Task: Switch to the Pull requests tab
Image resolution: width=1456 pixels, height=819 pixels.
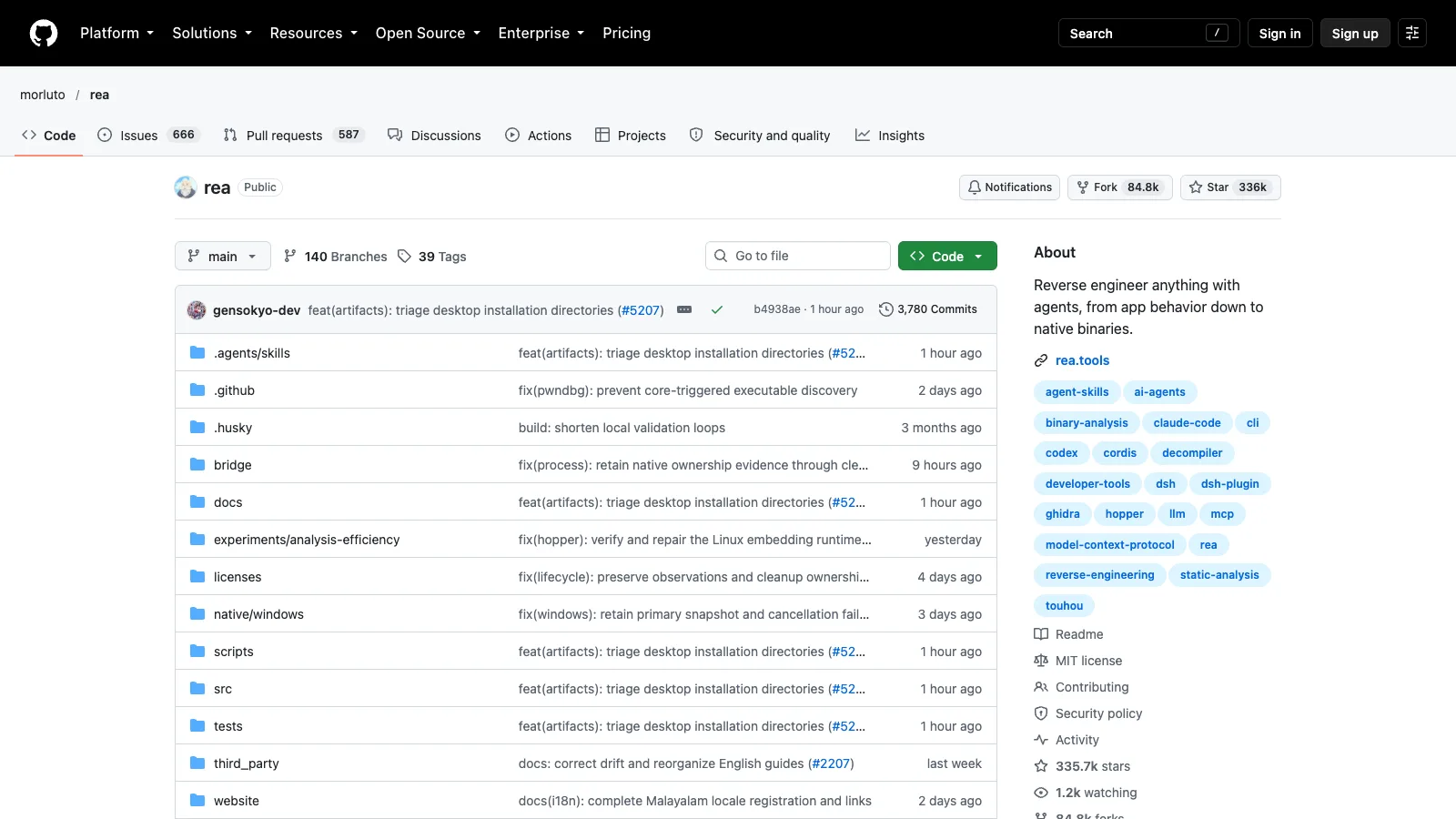Action: pyautogui.click(x=293, y=136)
